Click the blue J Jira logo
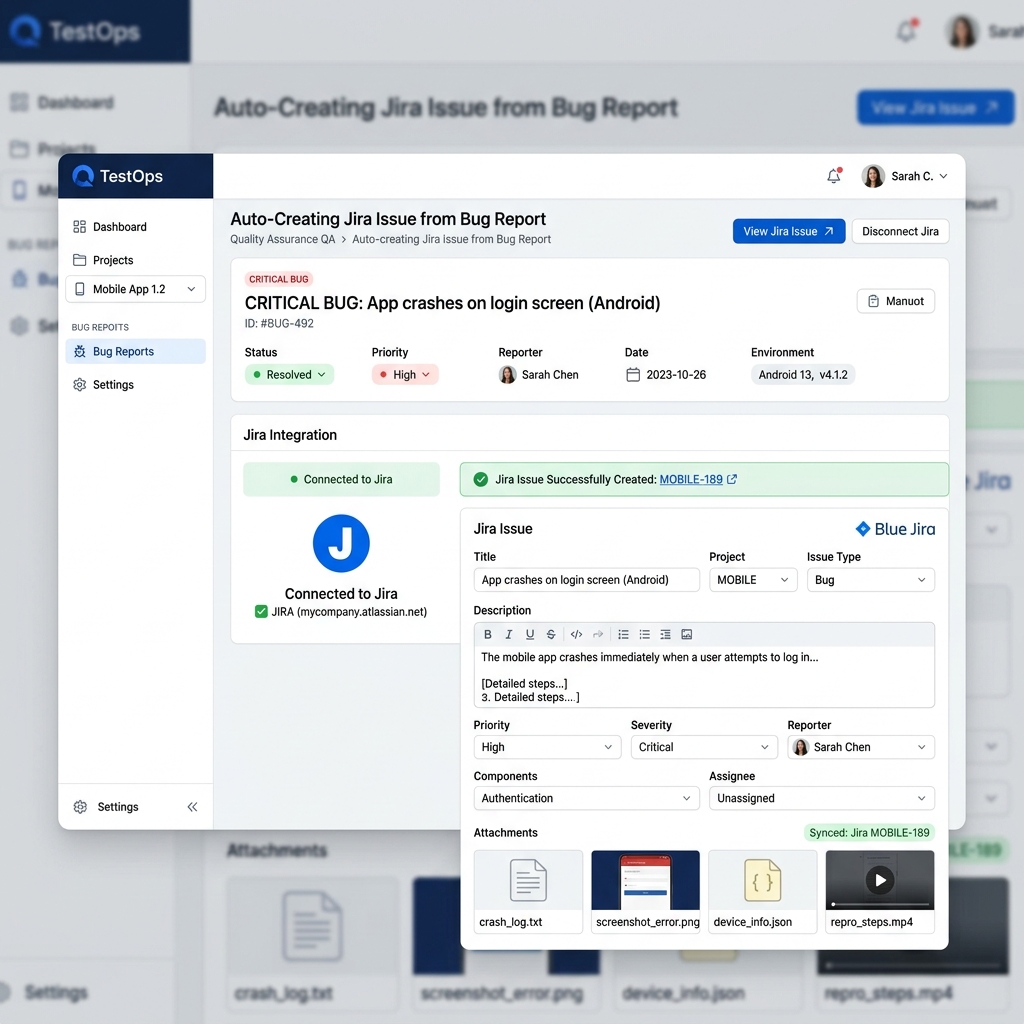 [341, 543]
